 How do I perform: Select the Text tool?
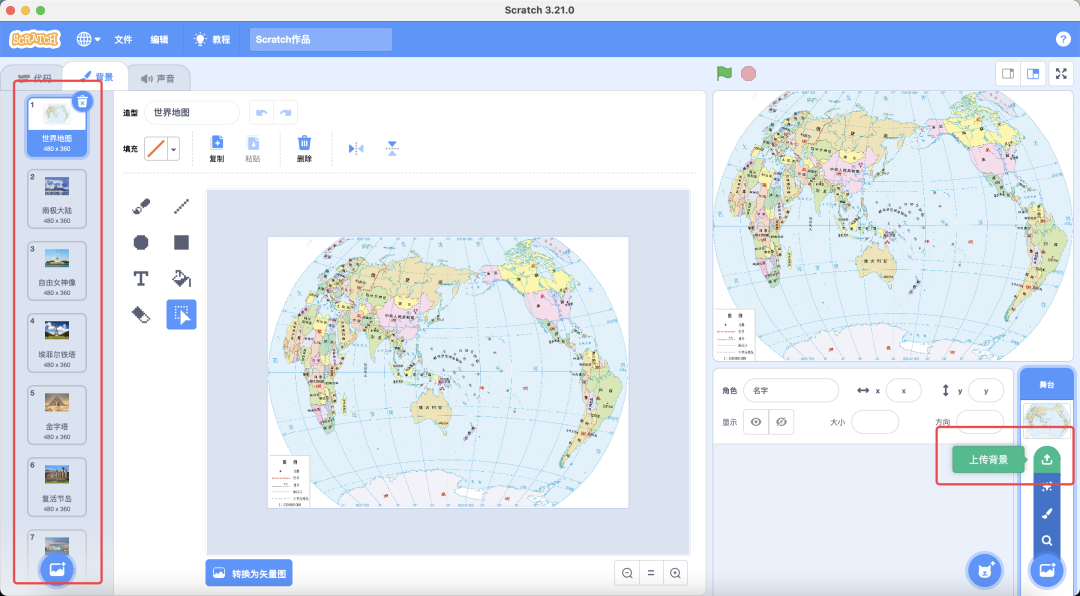coord(141,278)
